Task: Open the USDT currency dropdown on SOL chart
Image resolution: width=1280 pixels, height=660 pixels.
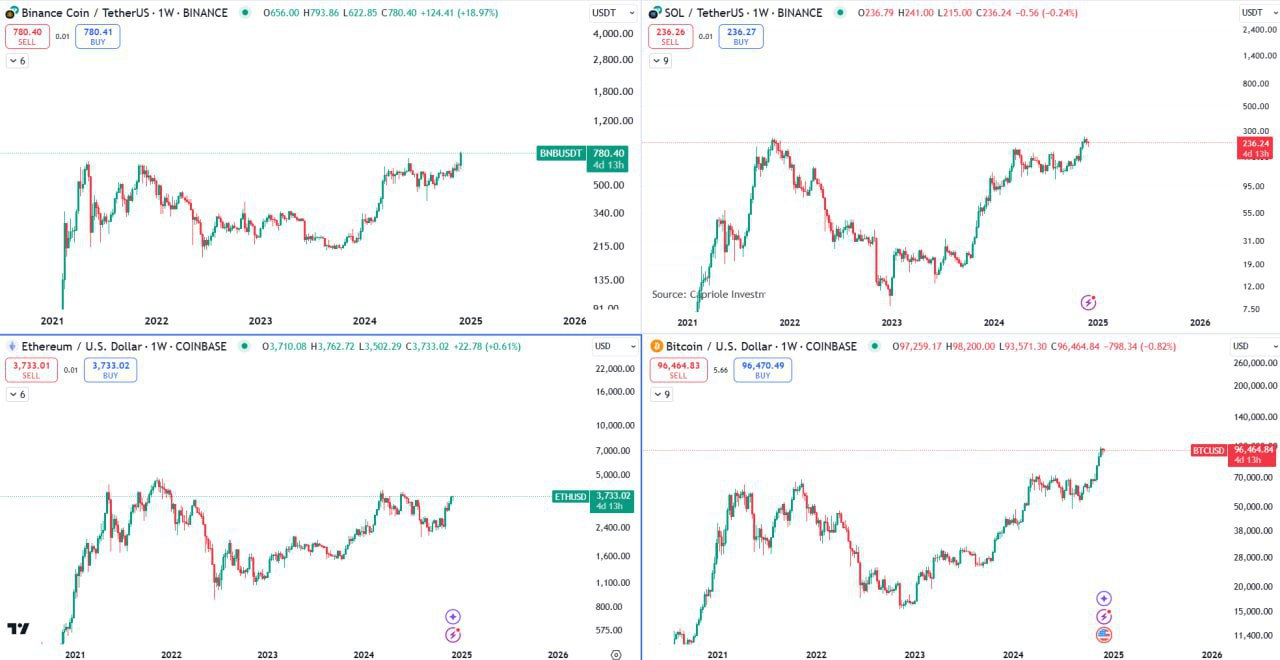Action: coord(1253,13)
